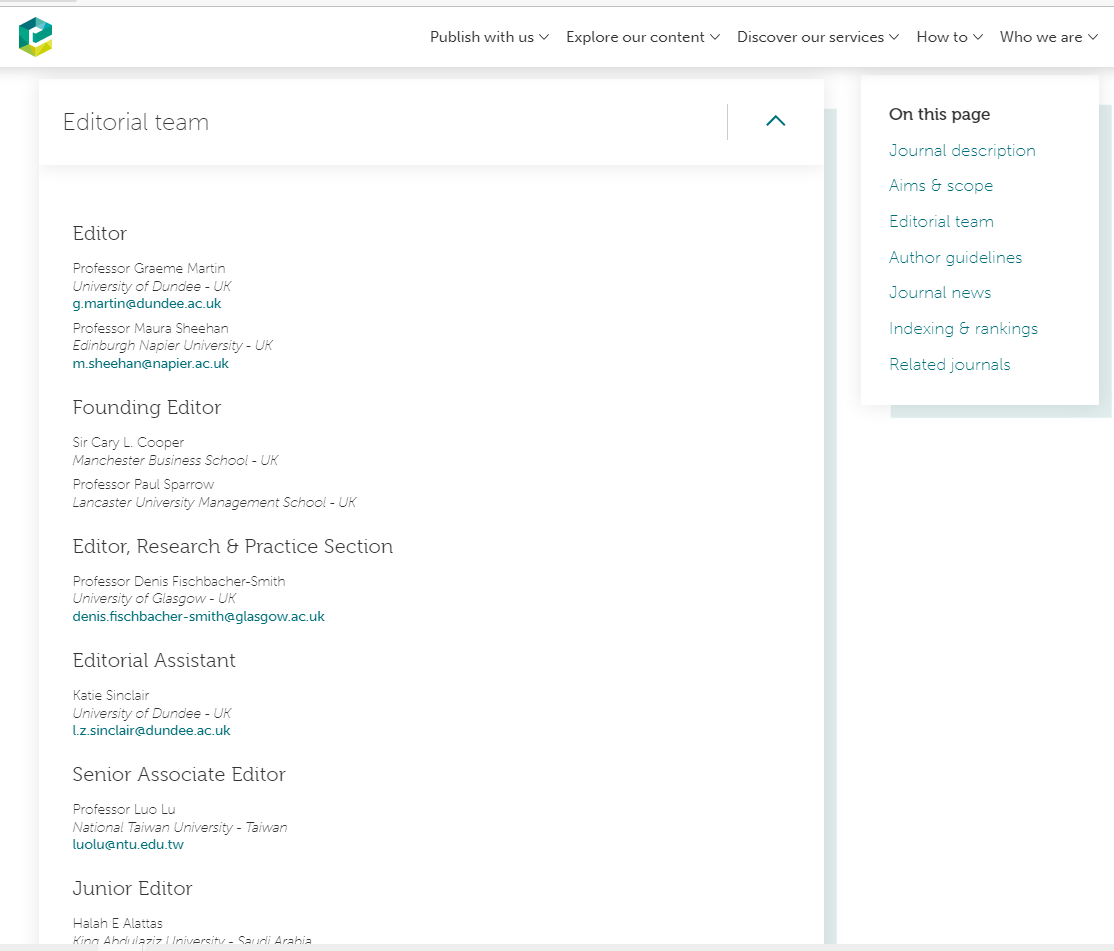Click Manchester Business School - UK text
This screenshot has height=951, width=1114.
pos(175,460)
